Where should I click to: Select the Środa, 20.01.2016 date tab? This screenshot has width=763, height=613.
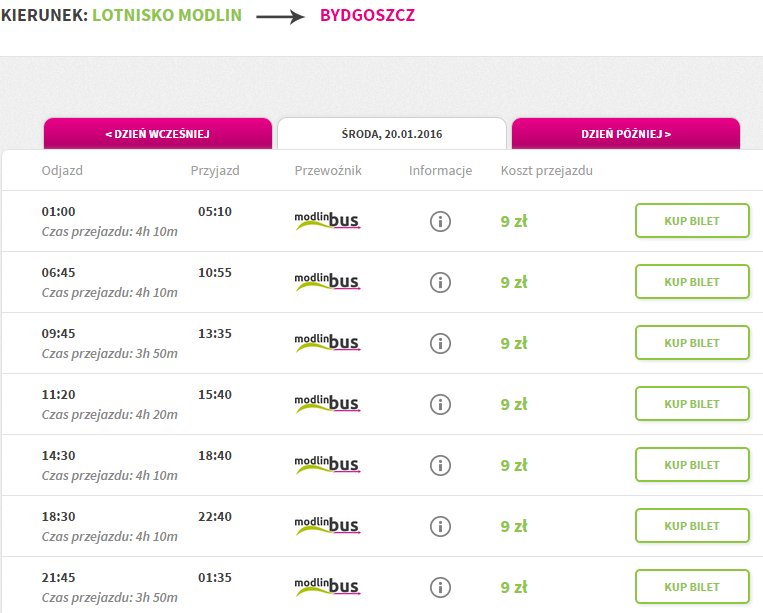(392, 133)
